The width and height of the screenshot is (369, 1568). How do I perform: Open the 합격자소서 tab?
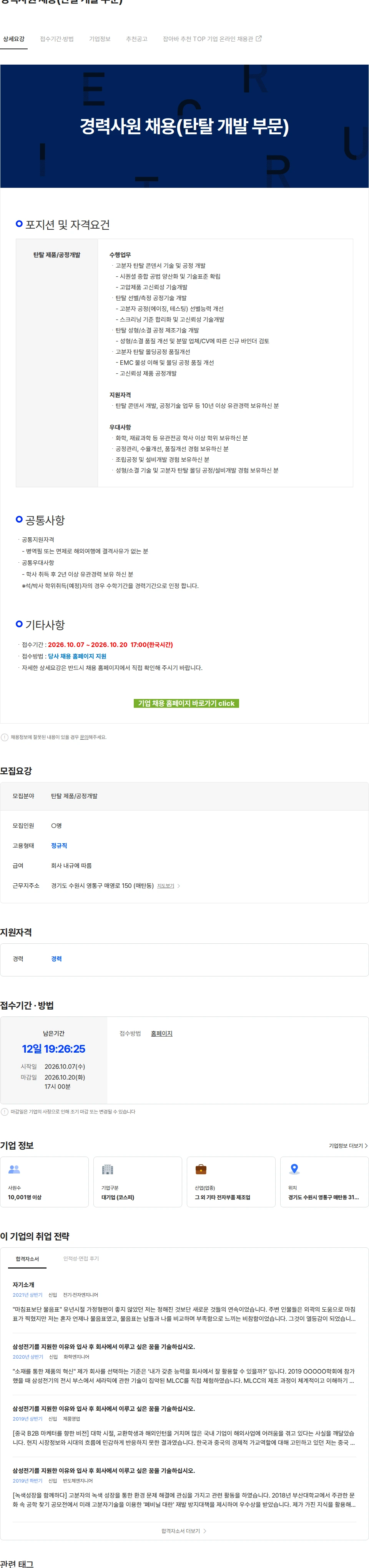pos(27,1258)
